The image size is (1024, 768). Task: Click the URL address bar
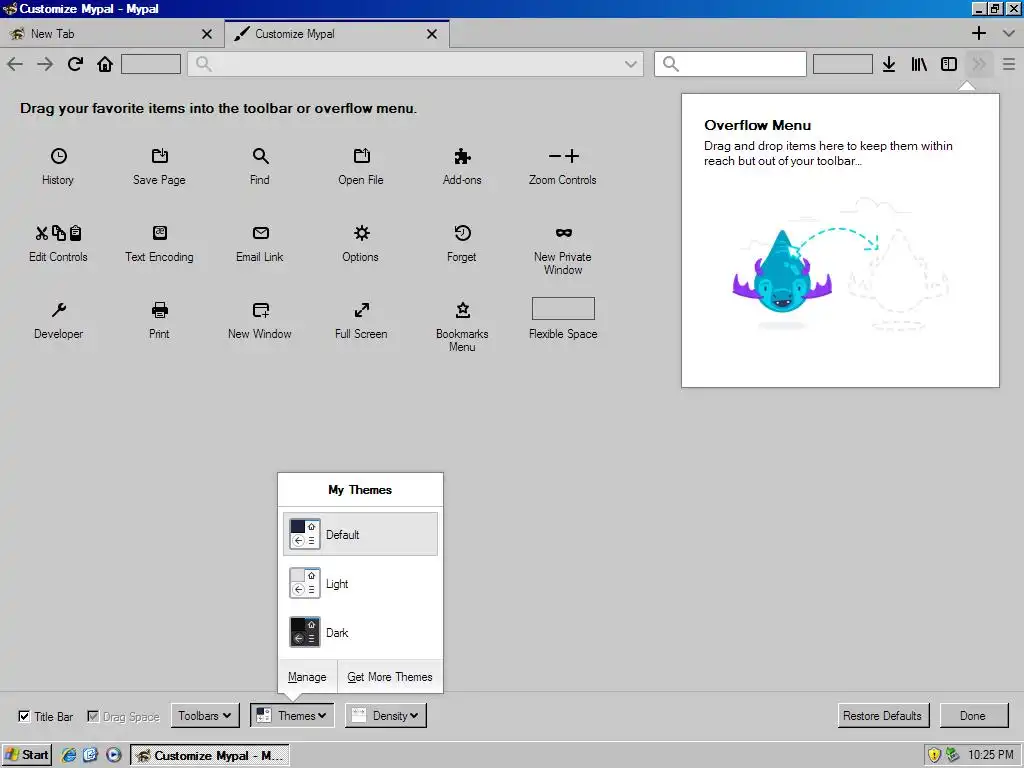click(x=415, y=64)
